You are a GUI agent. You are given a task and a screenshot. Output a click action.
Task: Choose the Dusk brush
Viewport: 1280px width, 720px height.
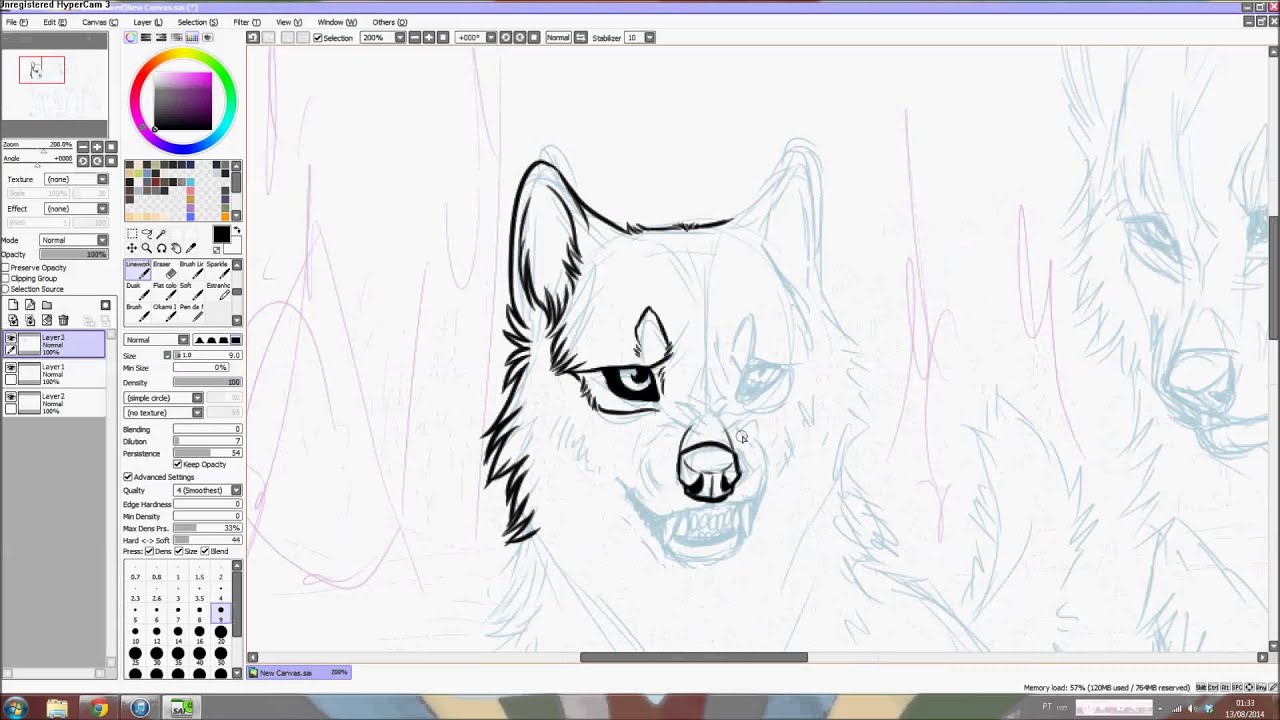[x=137, y=291]
